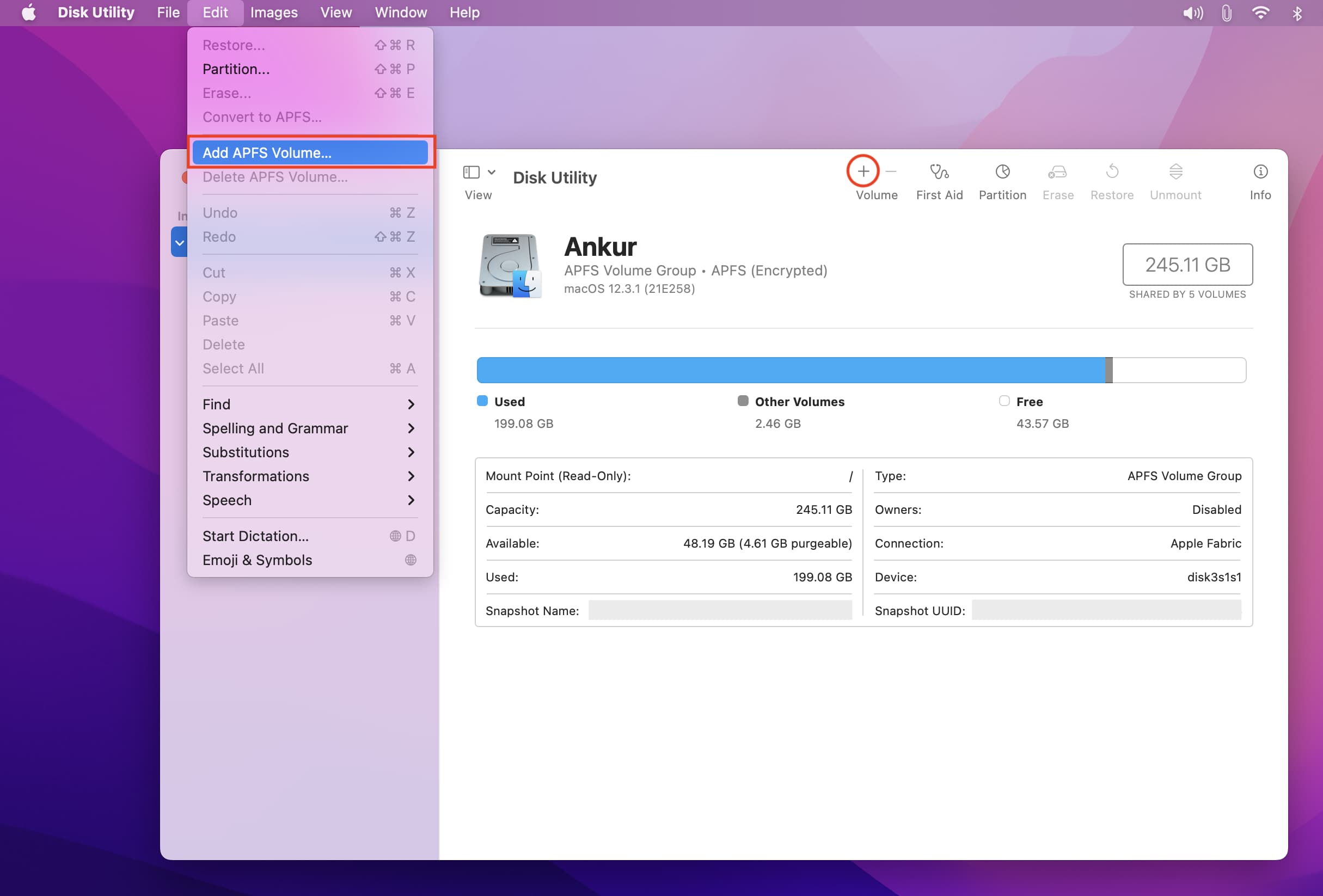Click Restore… in Edit menu
Viewport: 1323px width, 896px height.
coord(310,45)
